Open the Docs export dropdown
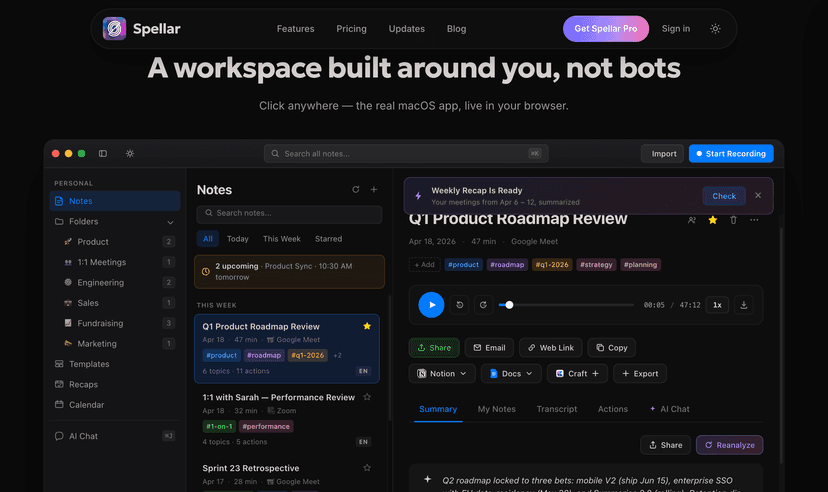Image resolution: width=828 pixels, height=492 pixels. [511, 373]
